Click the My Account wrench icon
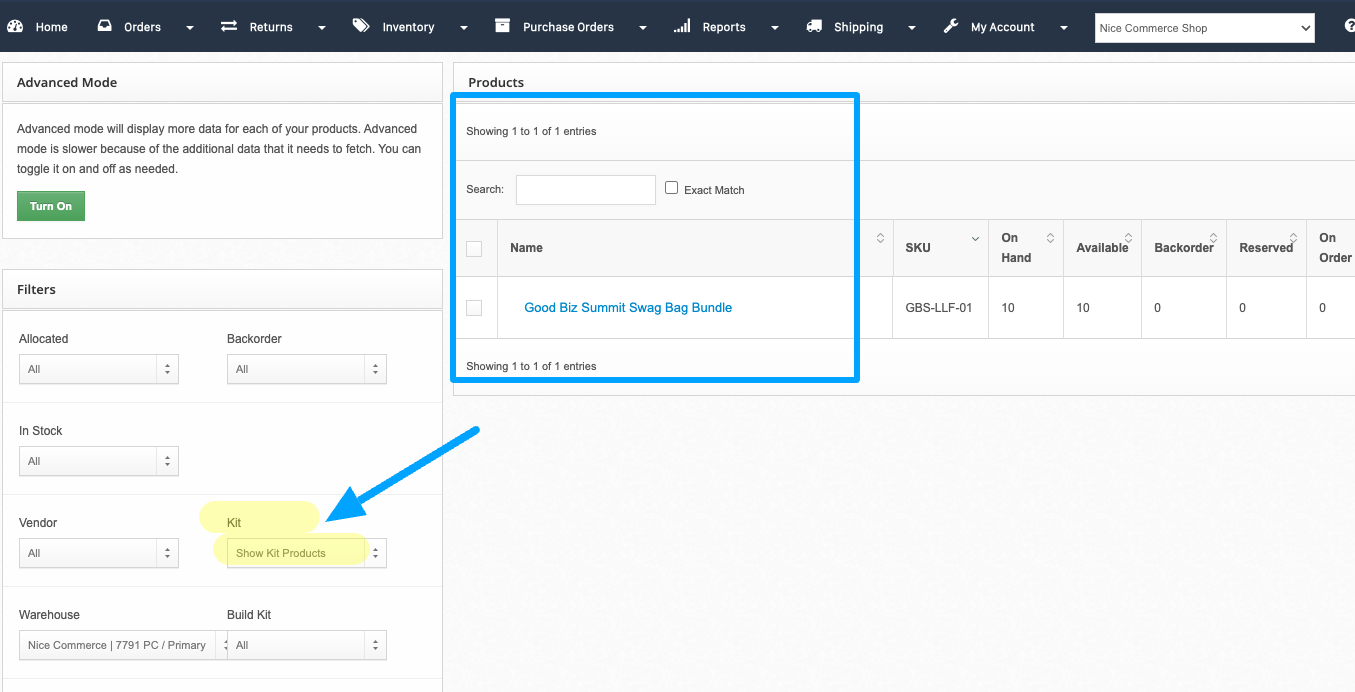Viewport: 1355px width, 692px height. 951,26
